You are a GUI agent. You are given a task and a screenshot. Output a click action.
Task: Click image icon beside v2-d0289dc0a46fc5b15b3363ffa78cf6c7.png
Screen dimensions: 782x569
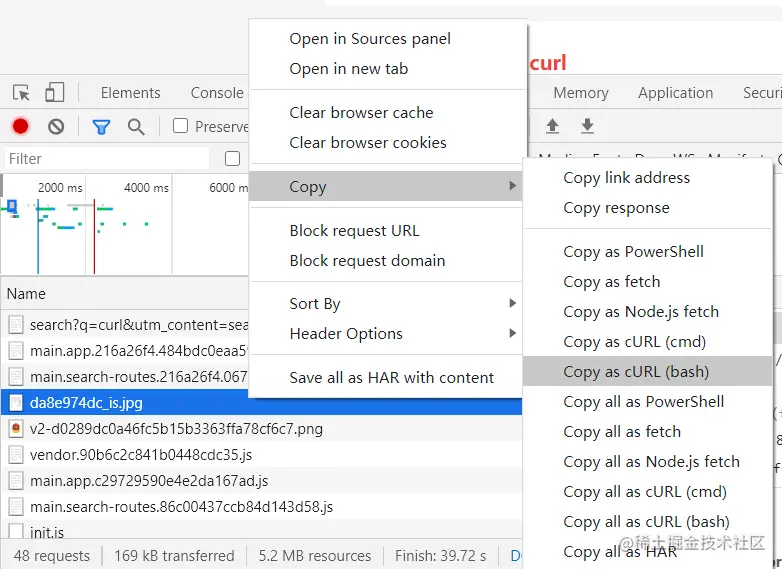16,428
